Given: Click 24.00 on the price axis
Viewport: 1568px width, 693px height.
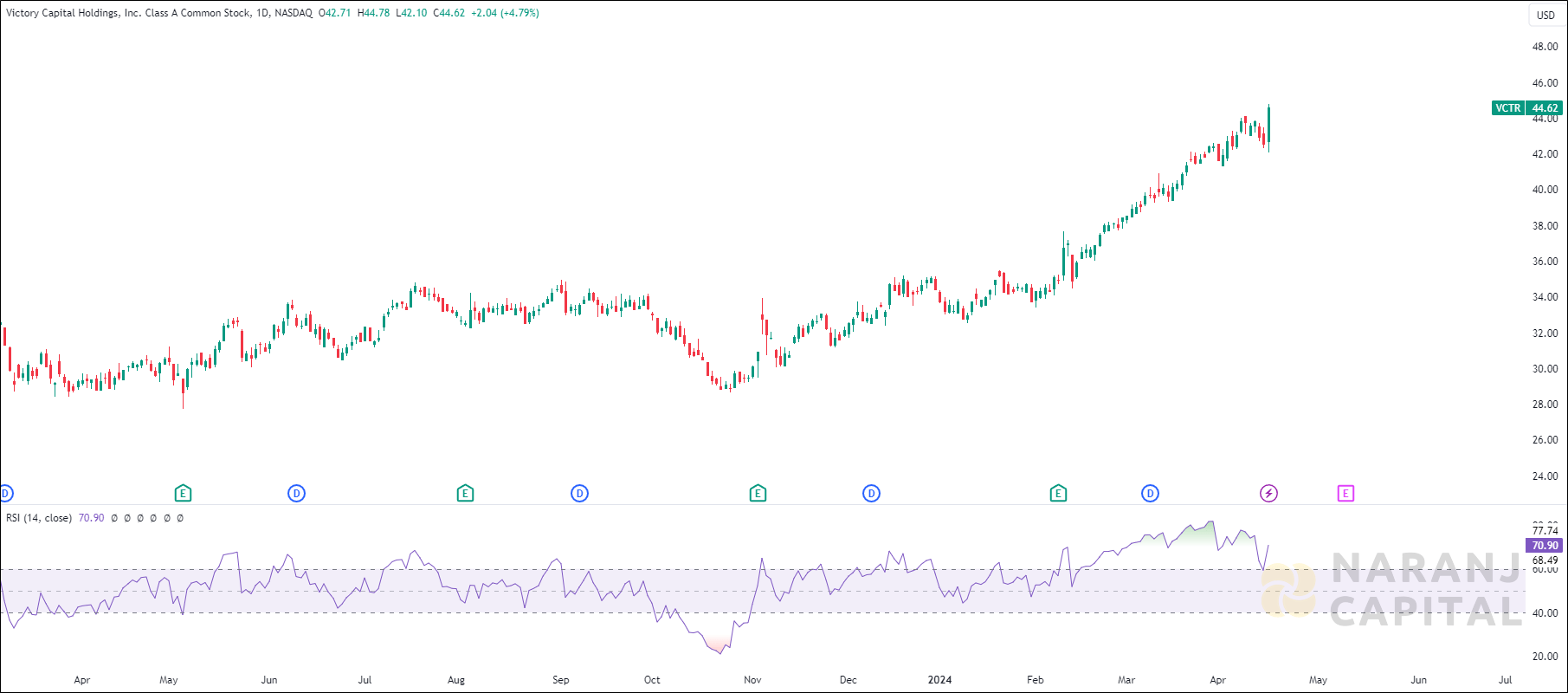Looking at the screenshot, I should pyautogui.click(x=1545, y=476).
